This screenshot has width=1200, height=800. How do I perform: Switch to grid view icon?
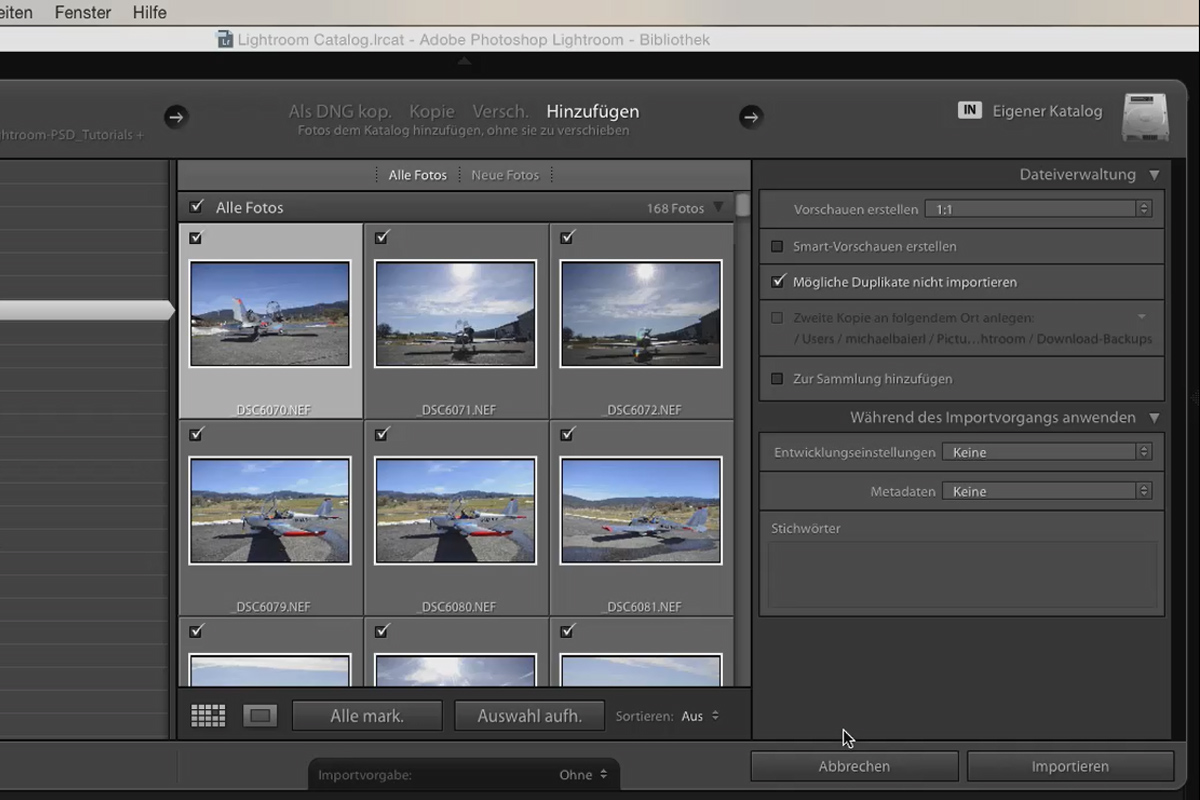[208, 716]
